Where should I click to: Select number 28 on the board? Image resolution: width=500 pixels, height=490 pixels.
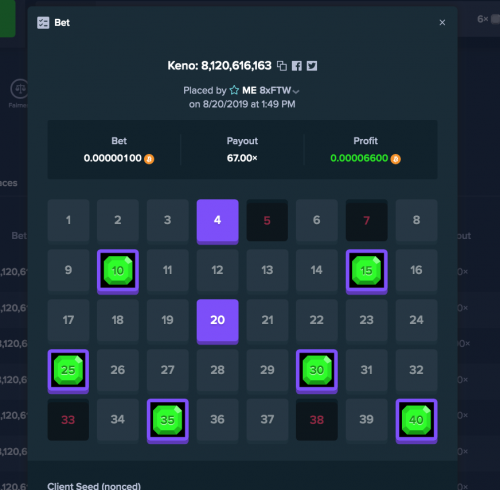click(217, 370)
